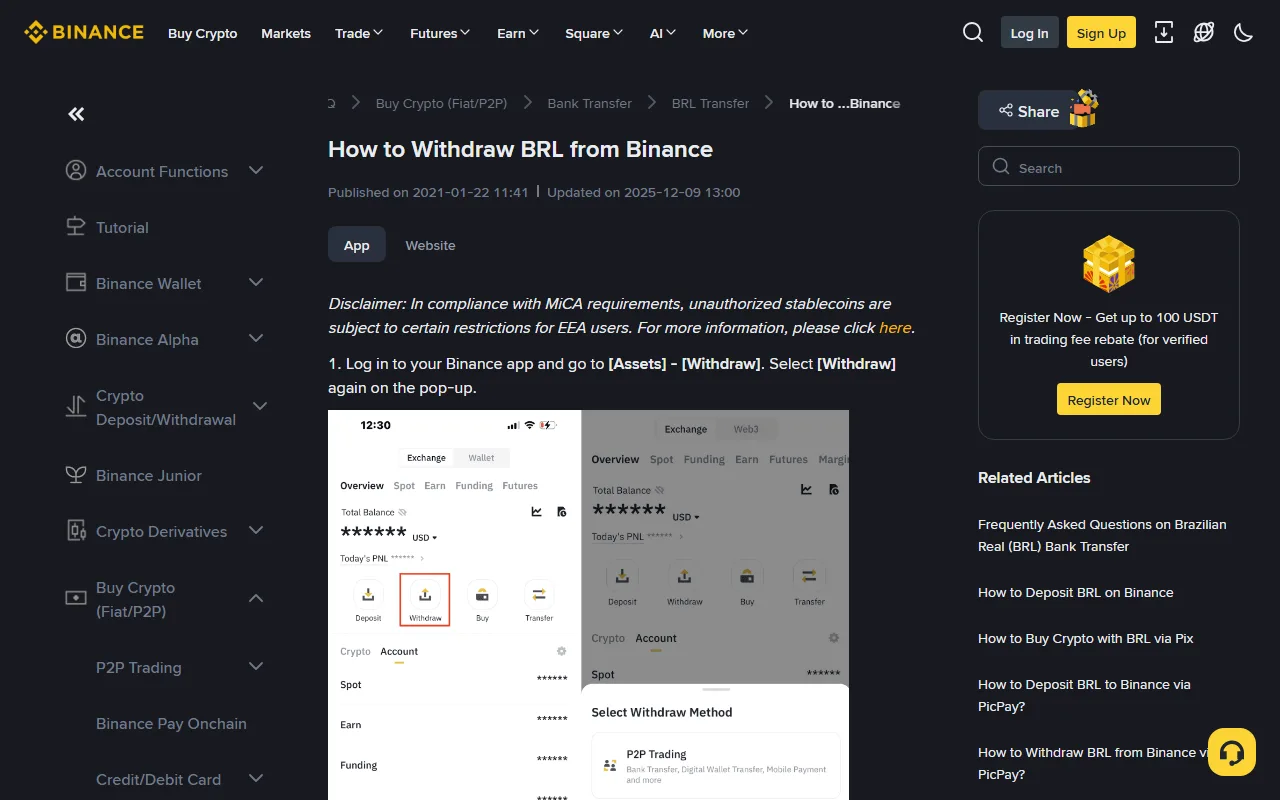Image resolution: width=1280 pixels, height=800 pixels.
Task: Open the AI dropdown menu
Action: (663, 33)
